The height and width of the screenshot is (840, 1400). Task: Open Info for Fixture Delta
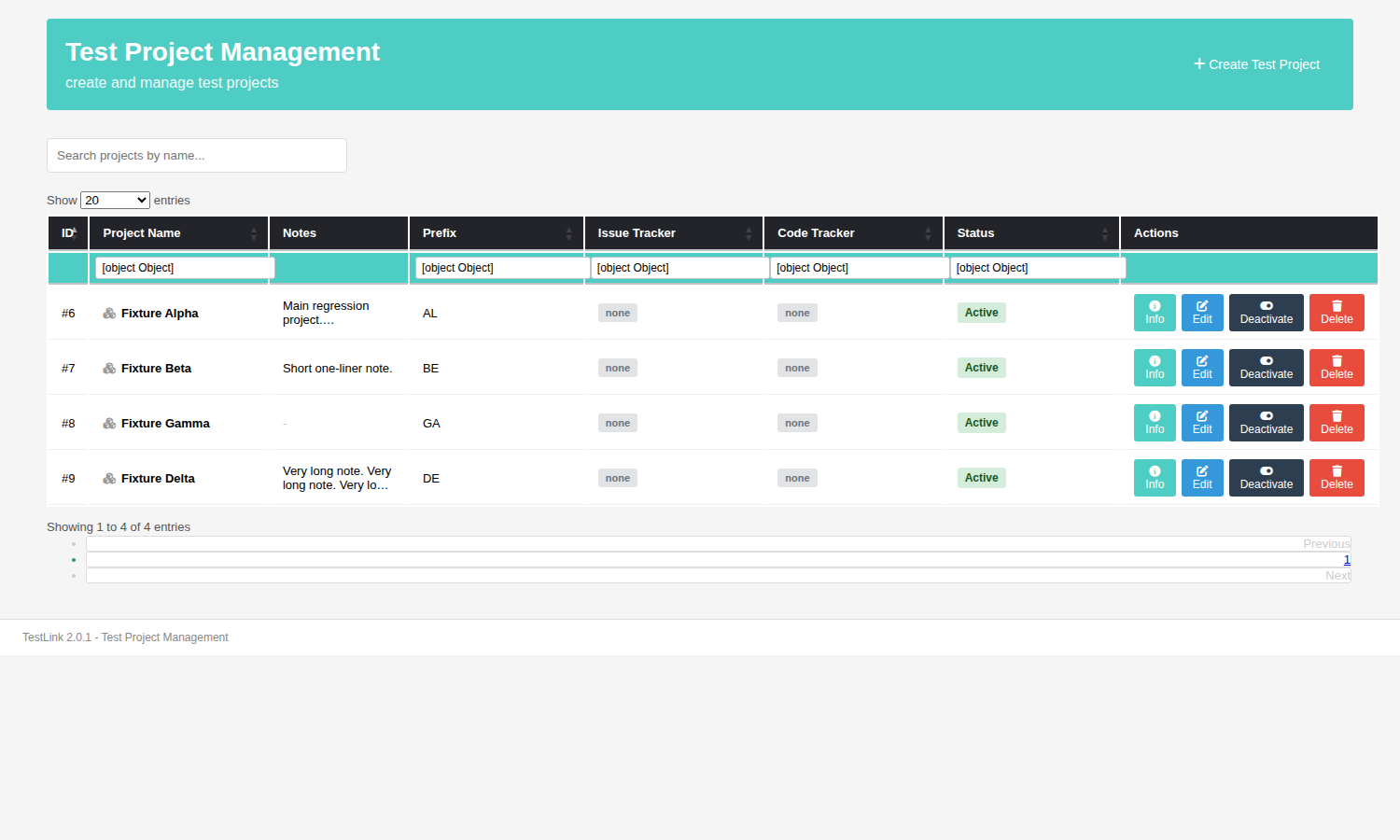(1155, 478)
